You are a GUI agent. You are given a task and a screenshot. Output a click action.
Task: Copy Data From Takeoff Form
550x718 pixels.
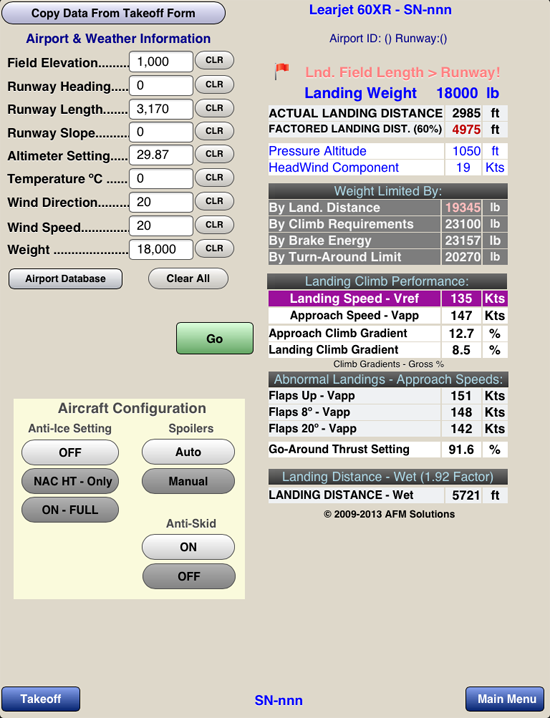click(113, 13)
